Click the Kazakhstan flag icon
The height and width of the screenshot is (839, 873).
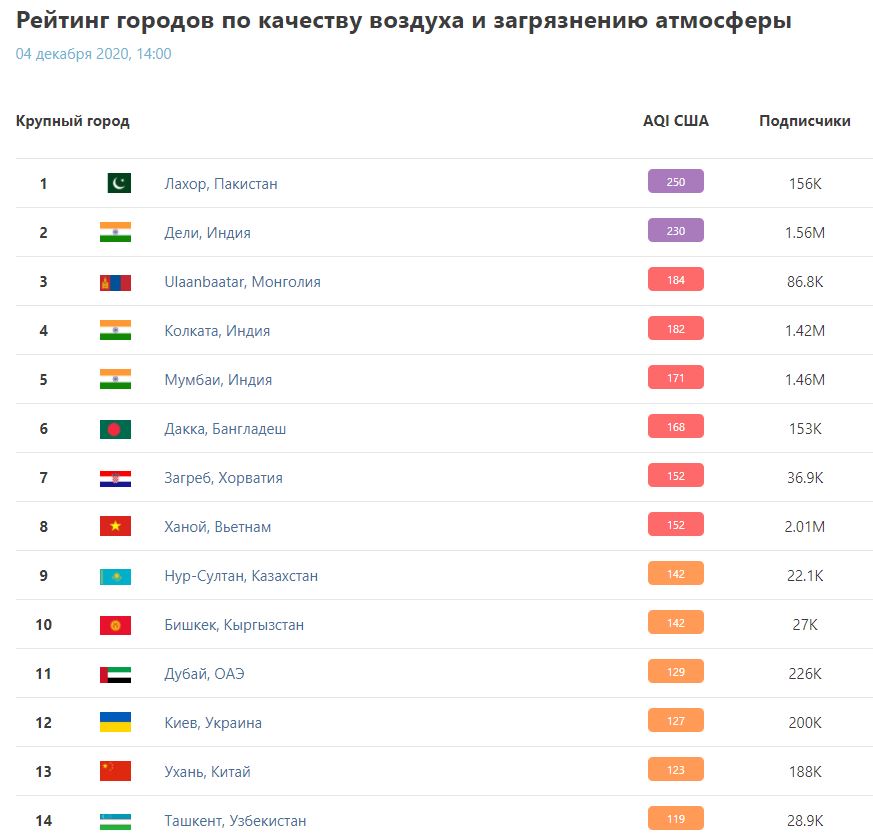(115, 576)
